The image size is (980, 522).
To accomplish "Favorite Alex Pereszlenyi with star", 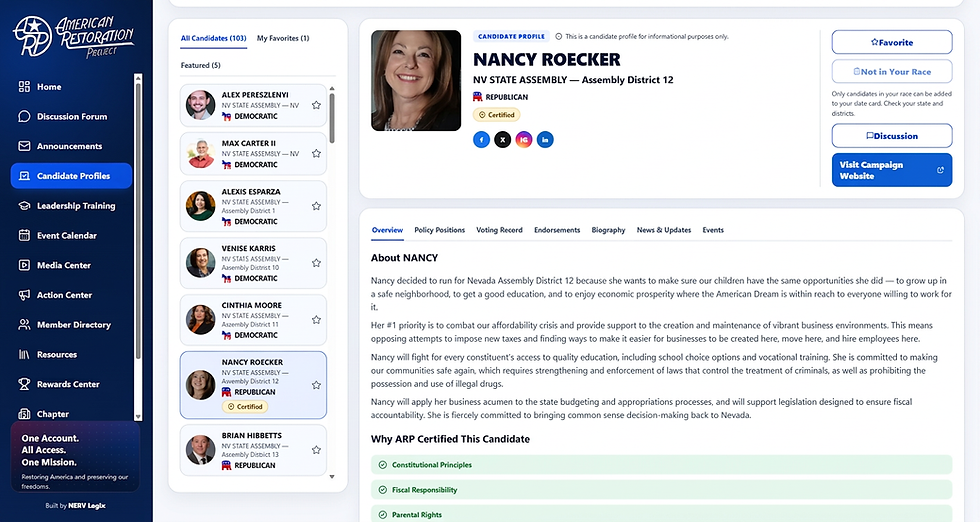I will point(316,105).
